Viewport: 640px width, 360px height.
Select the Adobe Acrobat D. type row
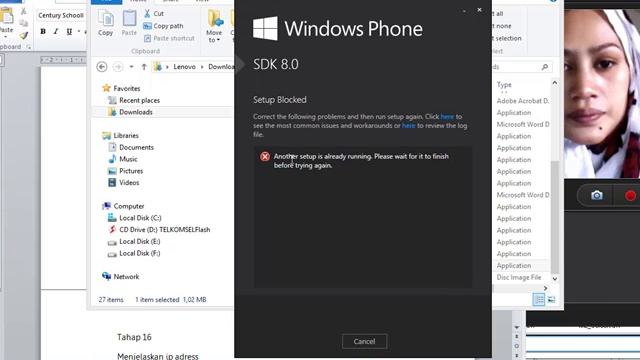[522, 101]
